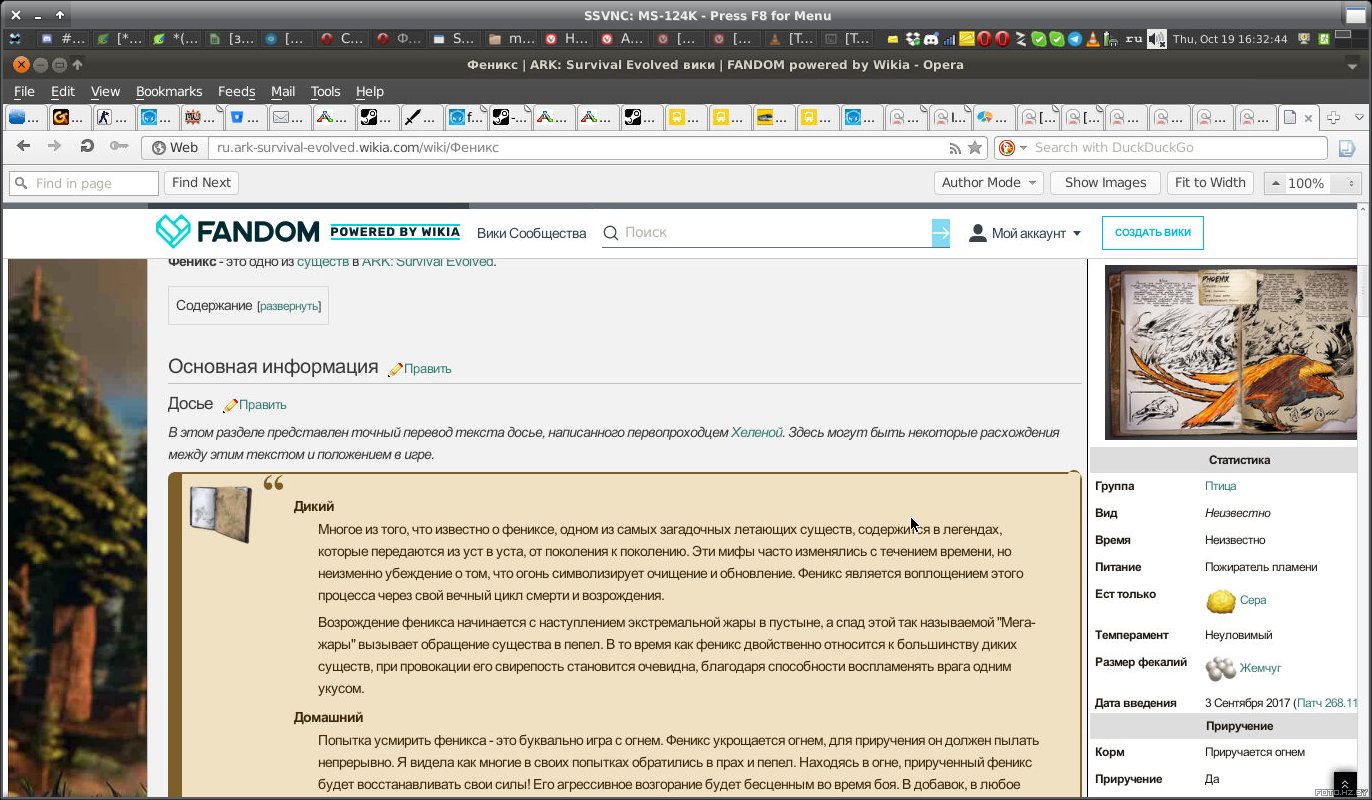
Task: Open the DuckDuckGo search engine dropdown arrow
Action: click(x=1023, y=148)
